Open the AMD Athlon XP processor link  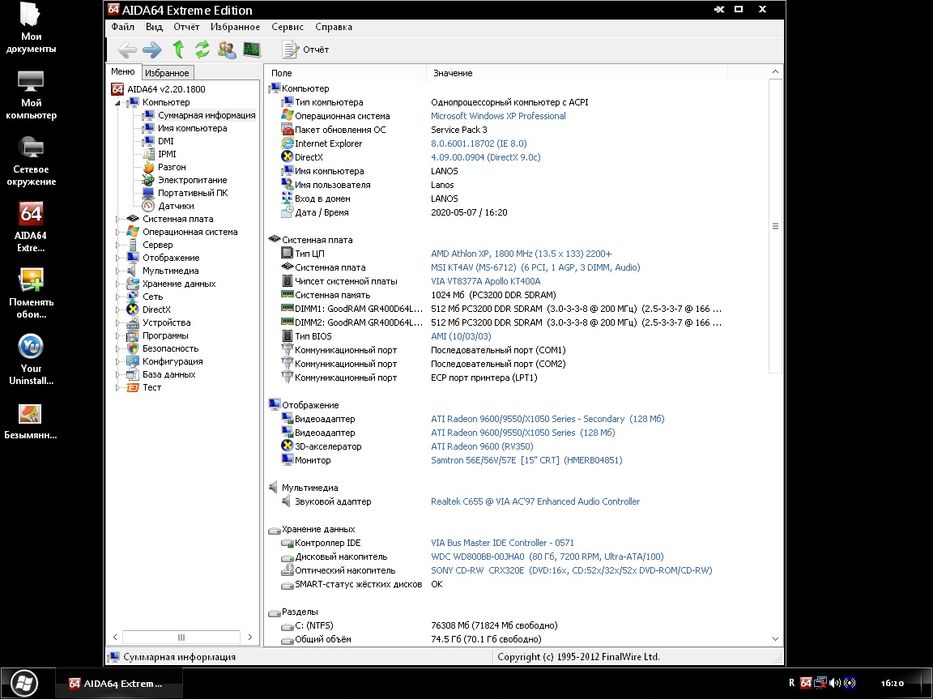tap(521, 254)
